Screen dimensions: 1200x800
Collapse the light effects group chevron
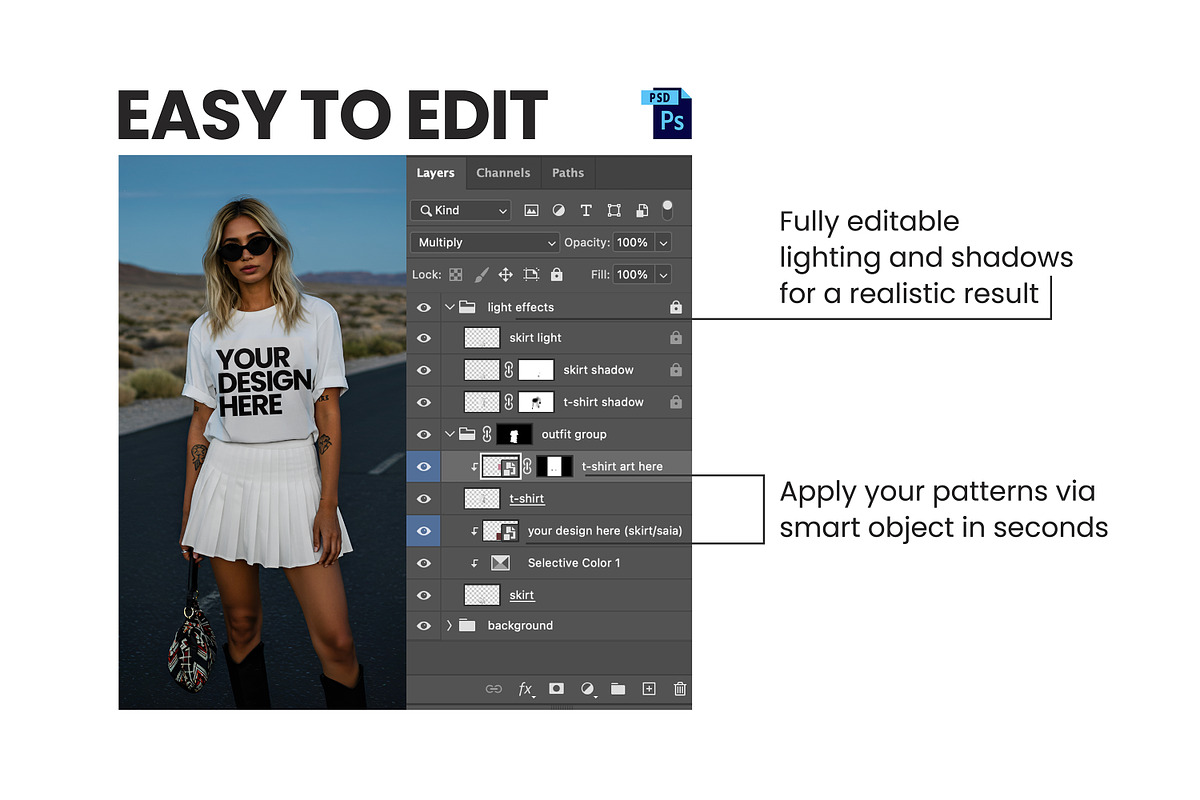pos(449,307)
